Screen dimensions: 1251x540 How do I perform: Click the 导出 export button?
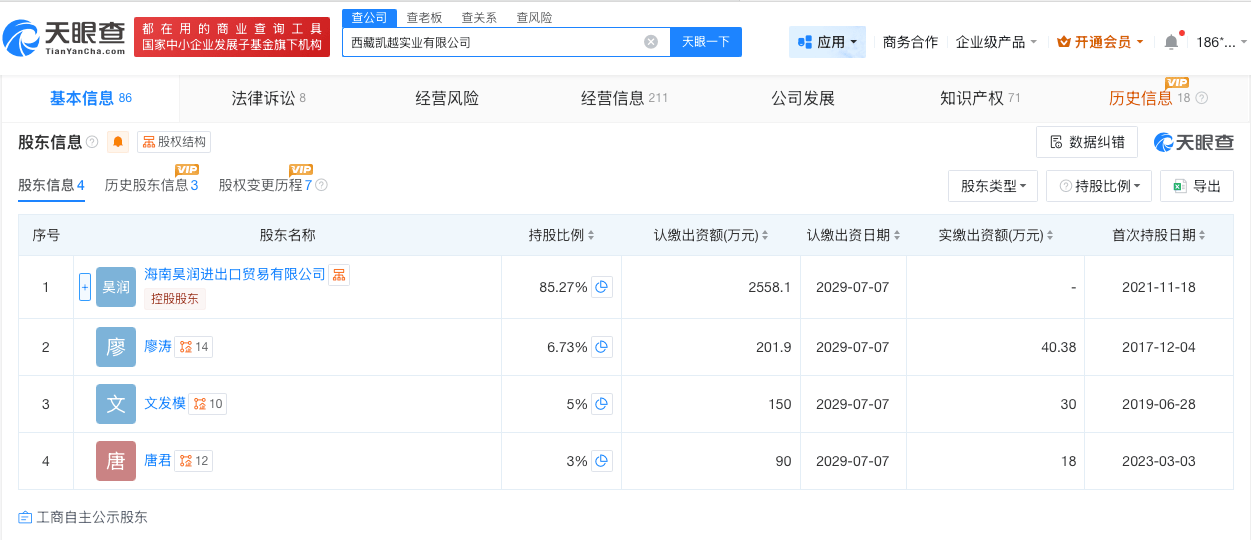[1196, 186]
